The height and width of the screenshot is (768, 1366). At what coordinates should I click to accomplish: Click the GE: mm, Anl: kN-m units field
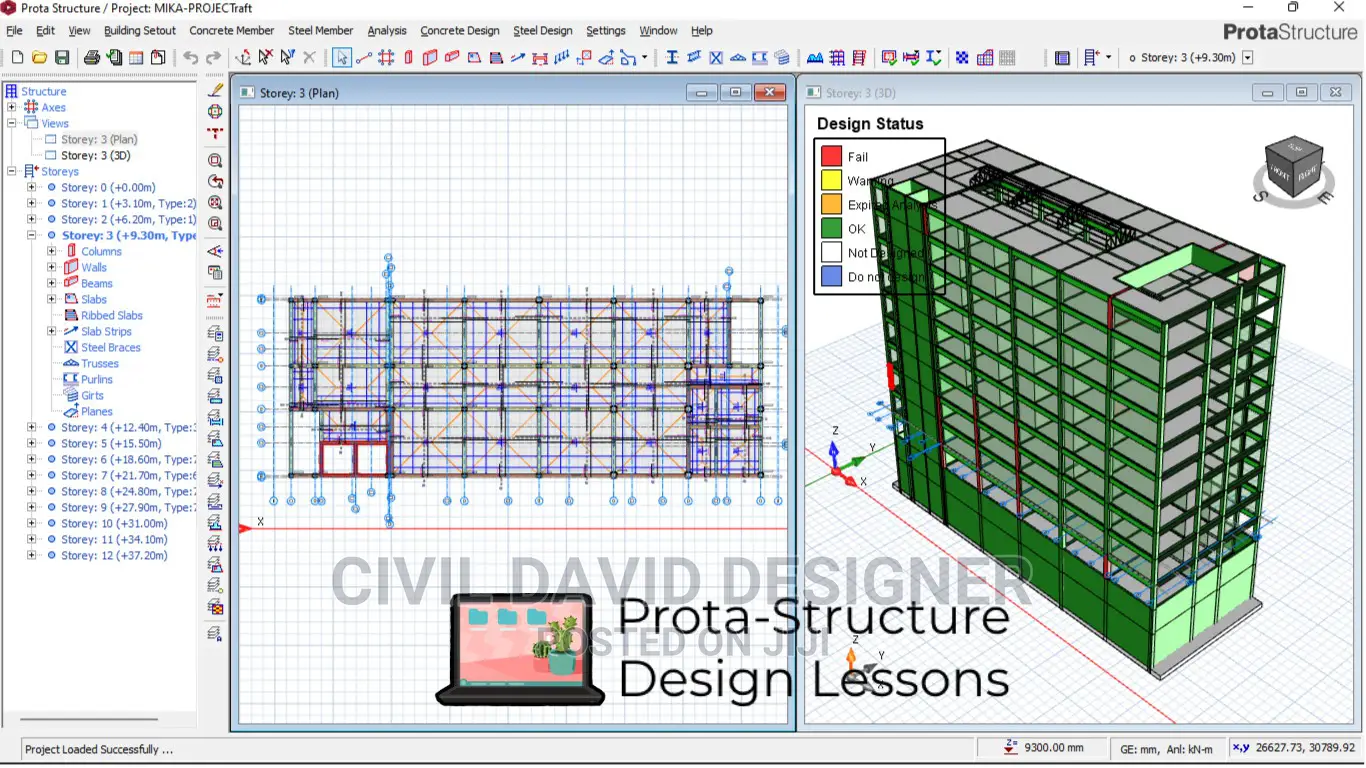click(x=1166, y=748)
